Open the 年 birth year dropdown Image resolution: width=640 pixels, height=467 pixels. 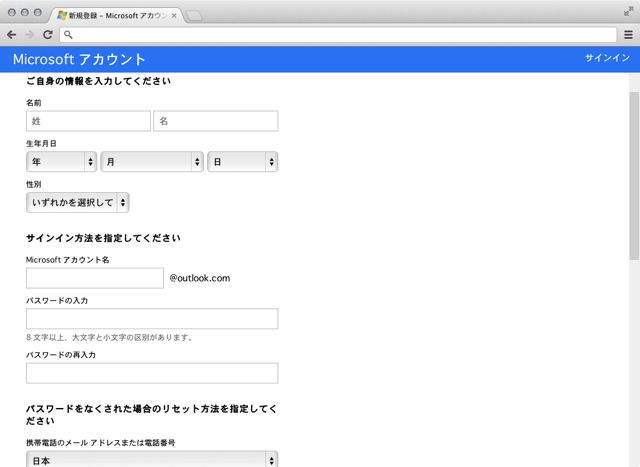[x=61, y=162]
